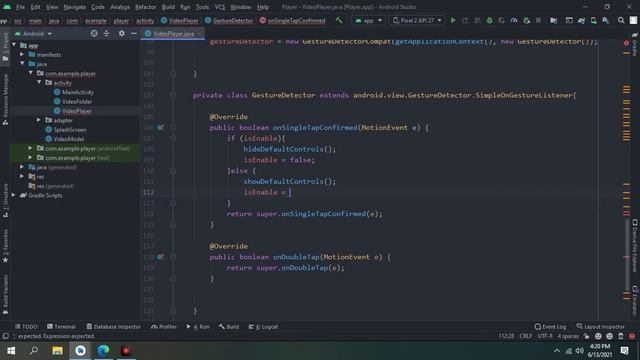Expand the java (generated) folder
Screen dimensions: 640x360
pyautogui.click(x=22, y=167)
